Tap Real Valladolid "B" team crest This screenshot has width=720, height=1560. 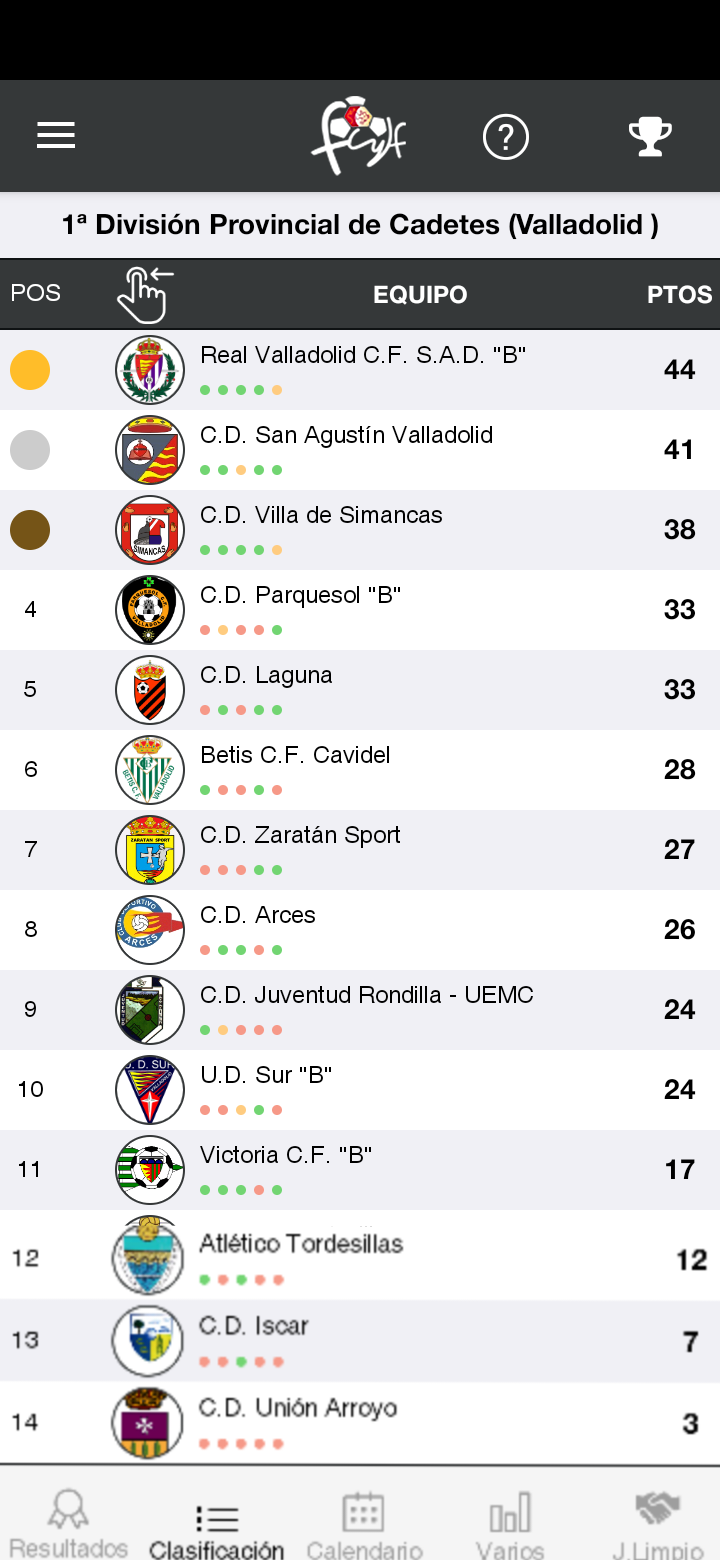150,370
